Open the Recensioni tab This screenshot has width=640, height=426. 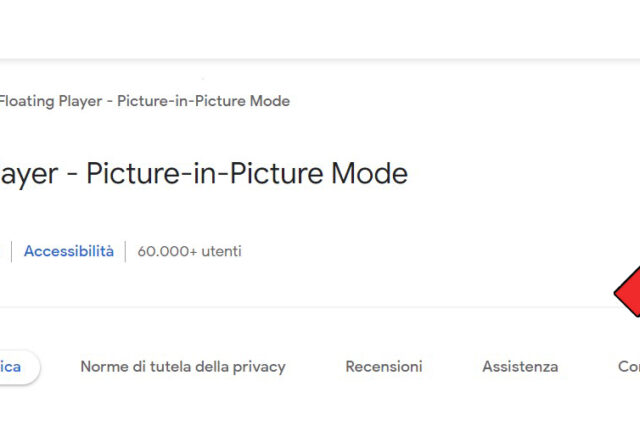click(x=384, y=367)
